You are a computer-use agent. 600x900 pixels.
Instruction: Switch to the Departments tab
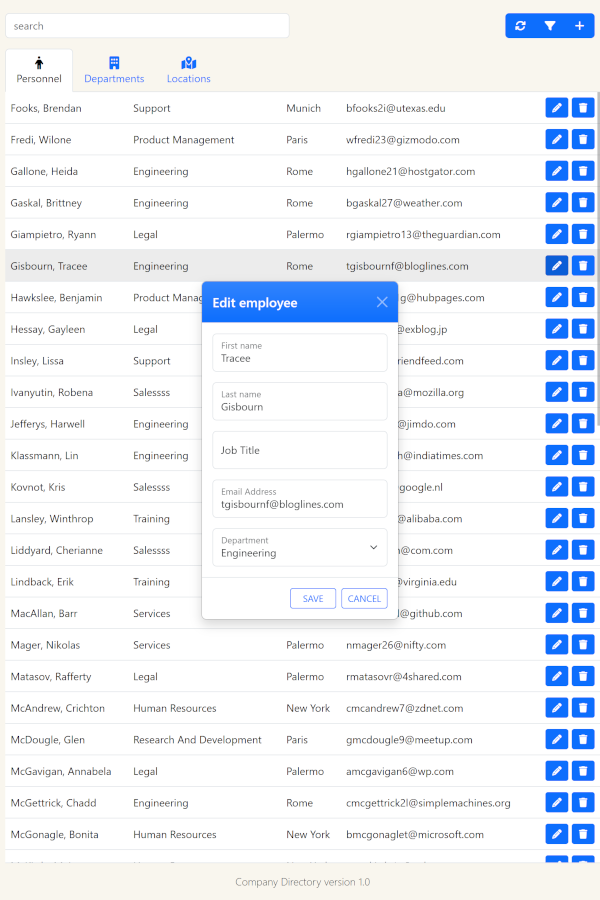pyautogui.click(x=114, y=70)
